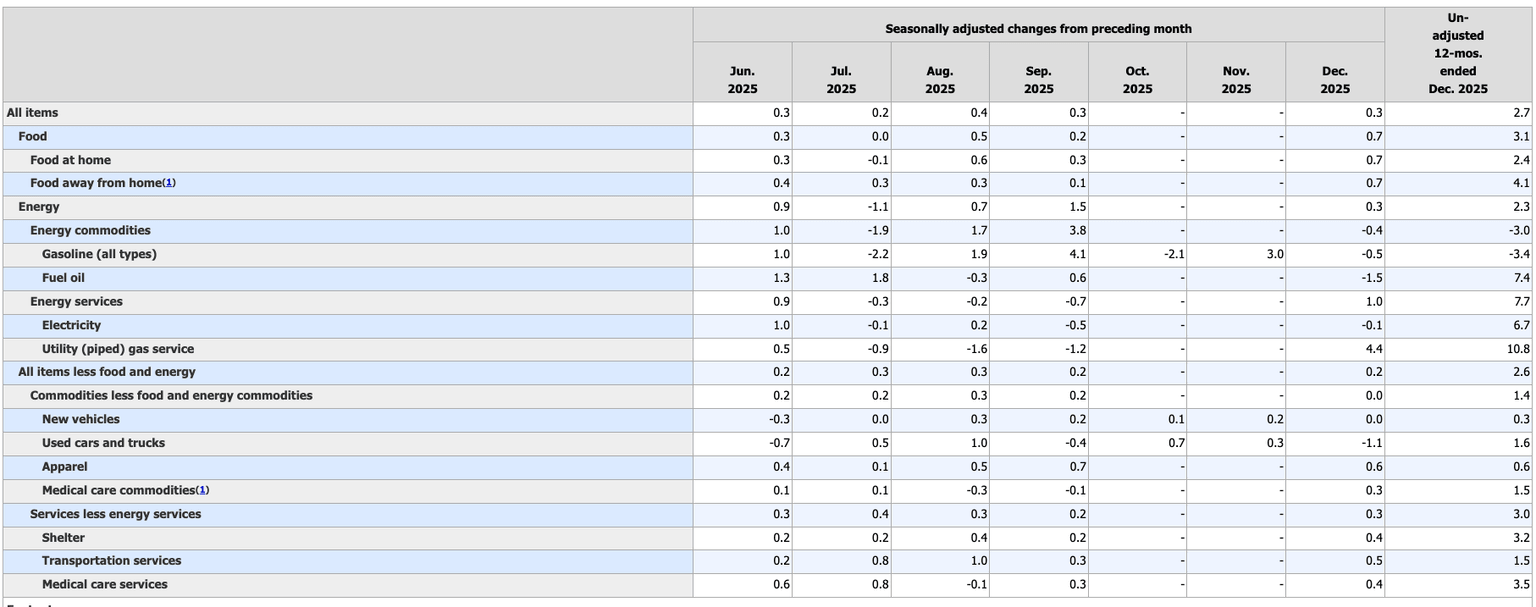Click the Nov. 2025 column header
1536x607 pixels.
point(1236,80)
